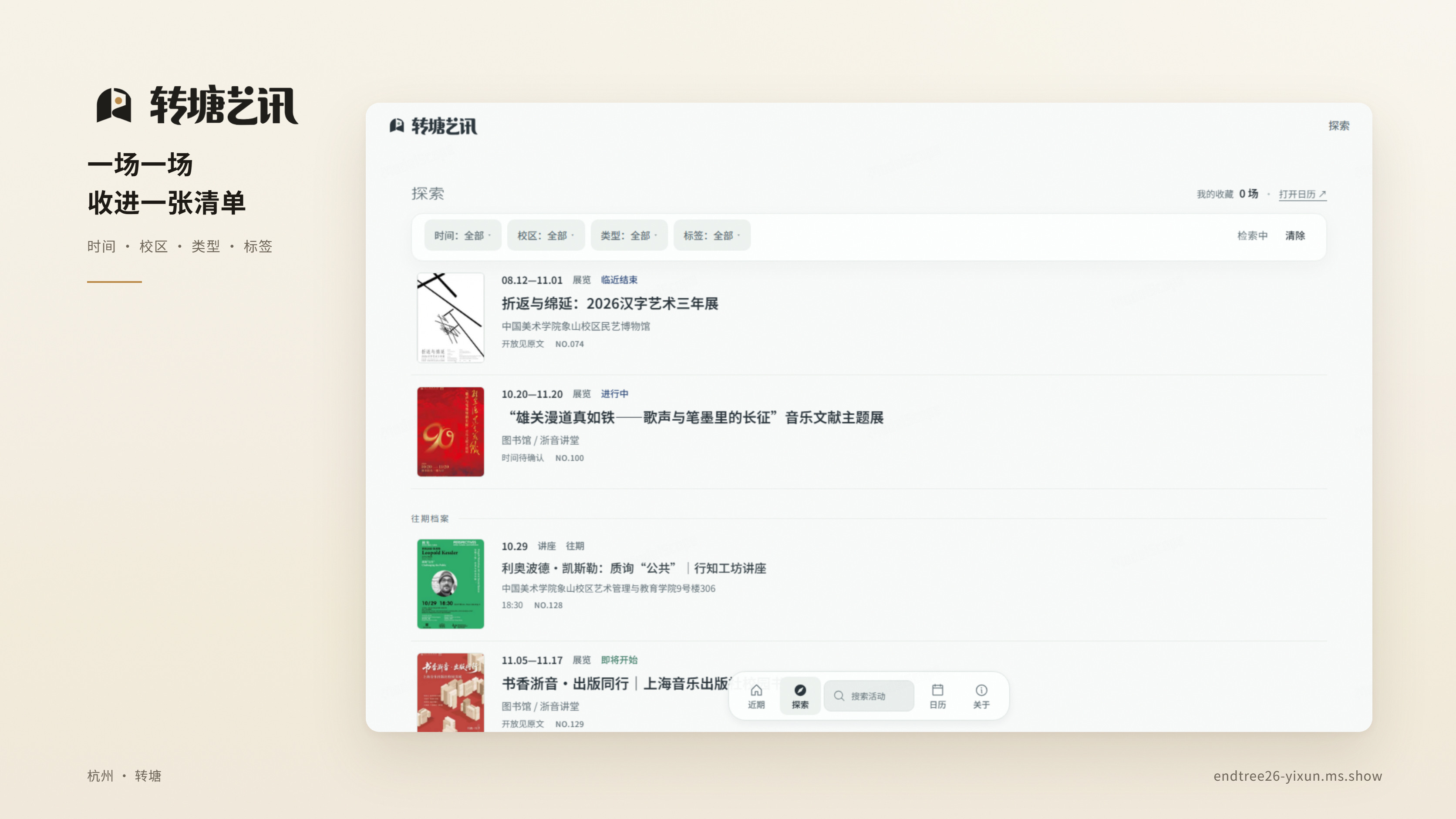Click the NO.074 entry number

pos(569,344)
